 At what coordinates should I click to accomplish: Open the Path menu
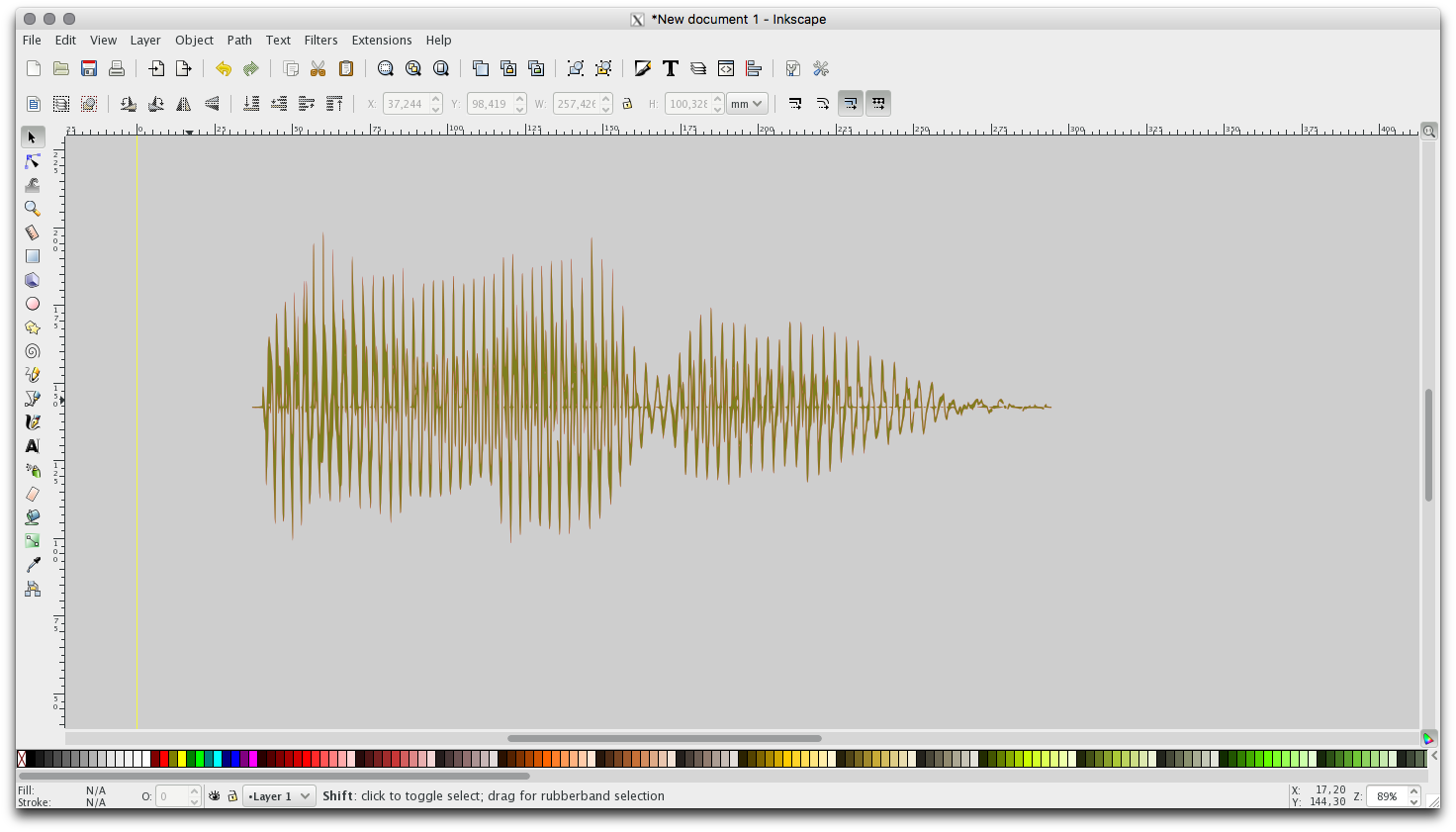[239, 41]
